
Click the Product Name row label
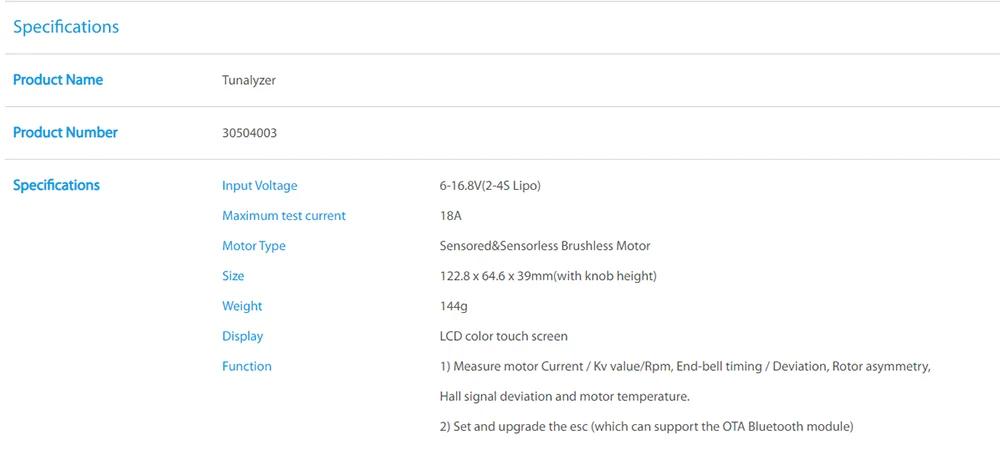(x=58, y=80)
